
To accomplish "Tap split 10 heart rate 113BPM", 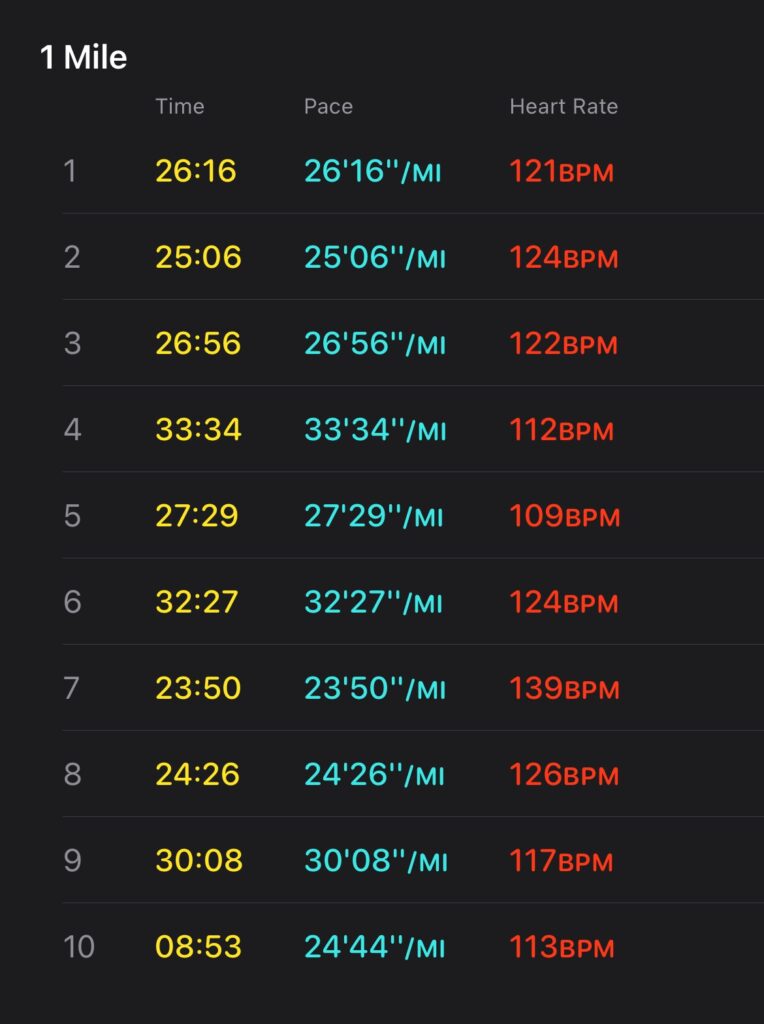I will tap(562, 947).
